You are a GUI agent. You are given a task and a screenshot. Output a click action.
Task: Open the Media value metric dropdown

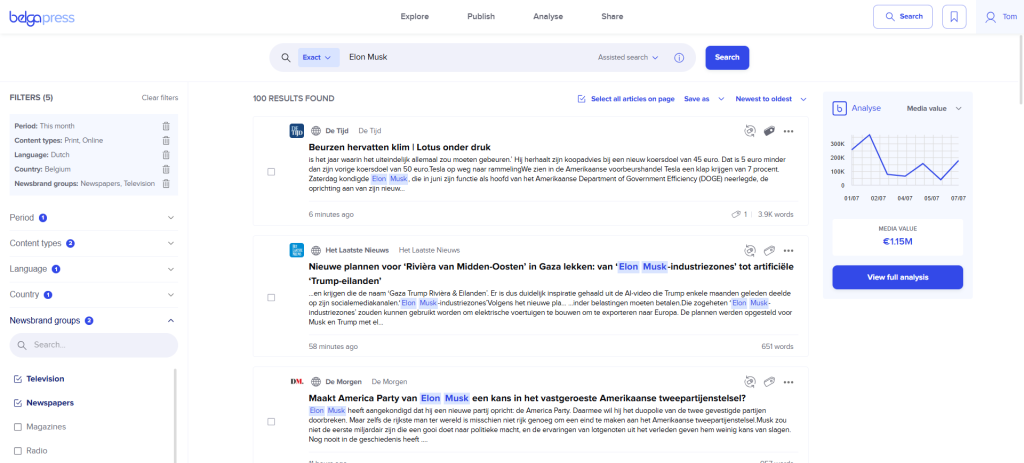coord(934,108)
